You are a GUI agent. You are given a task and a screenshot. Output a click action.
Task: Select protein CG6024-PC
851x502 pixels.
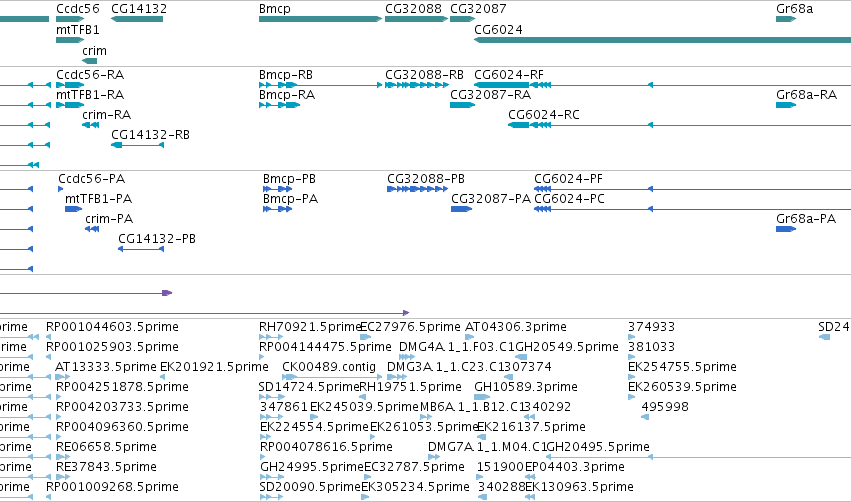click(569, 199)
